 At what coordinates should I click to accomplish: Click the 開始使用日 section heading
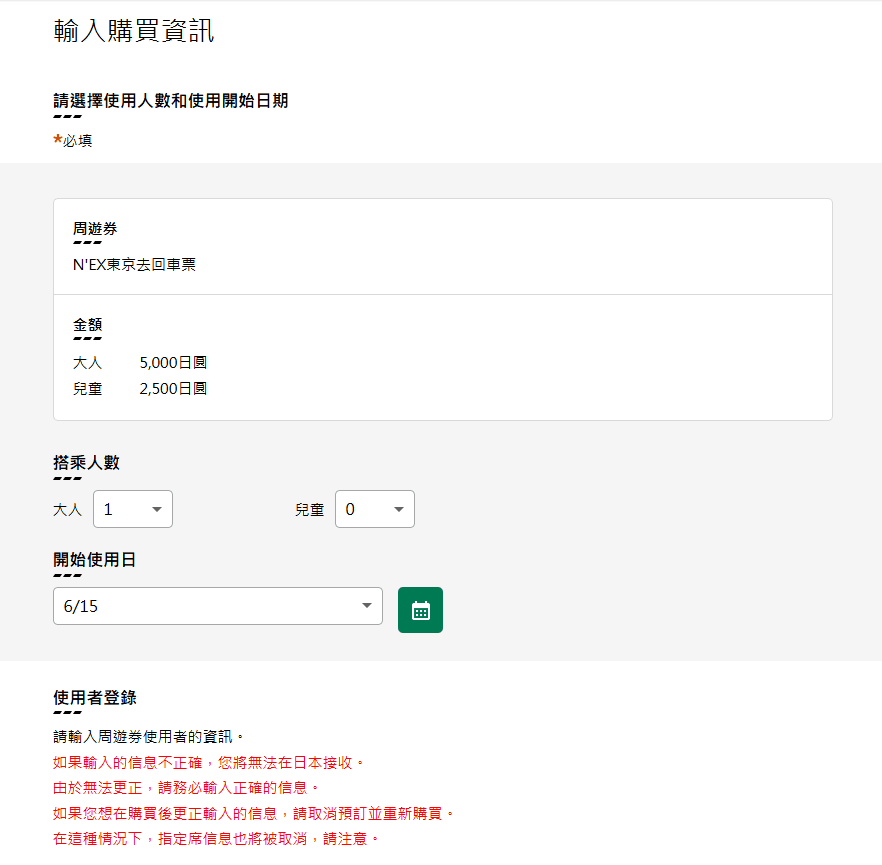pos(94,559)
